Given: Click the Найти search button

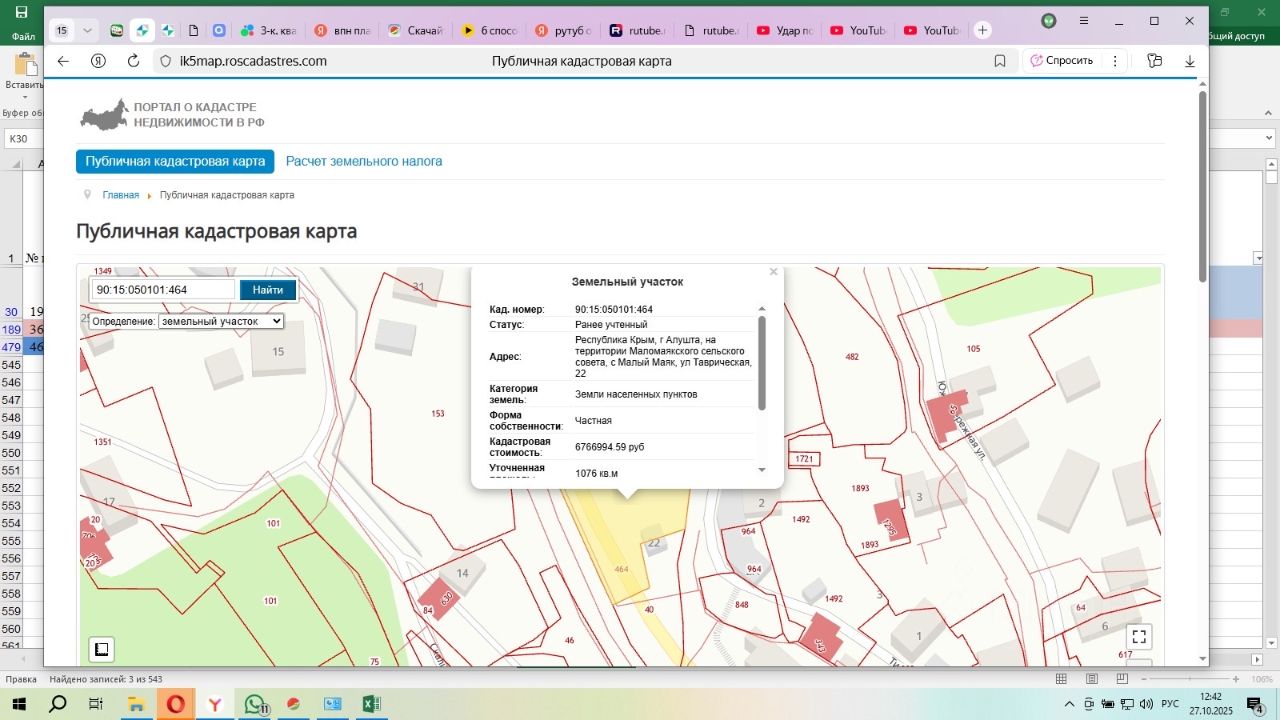Looking at the screenshot, I should 267,290.
